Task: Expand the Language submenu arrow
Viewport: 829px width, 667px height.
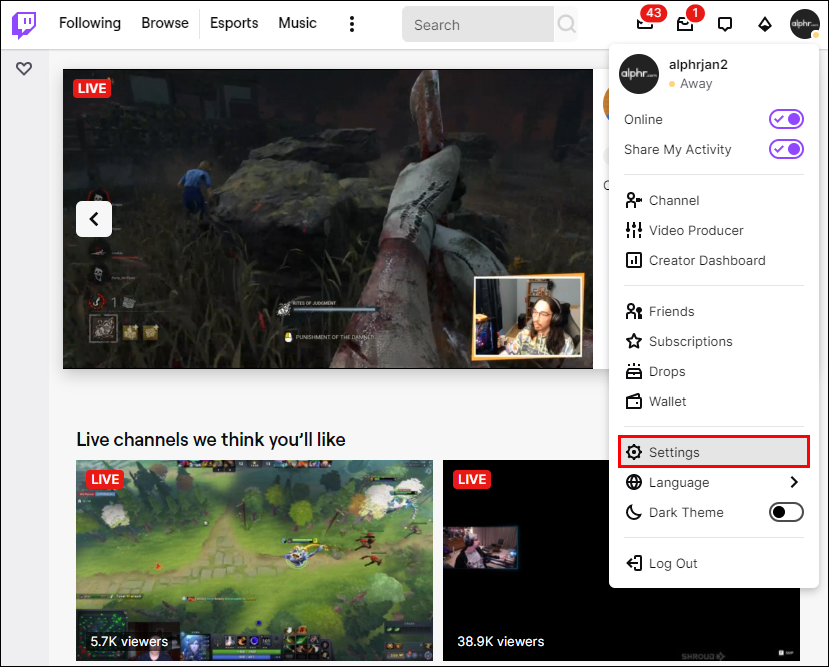Action: pos(794,482)
